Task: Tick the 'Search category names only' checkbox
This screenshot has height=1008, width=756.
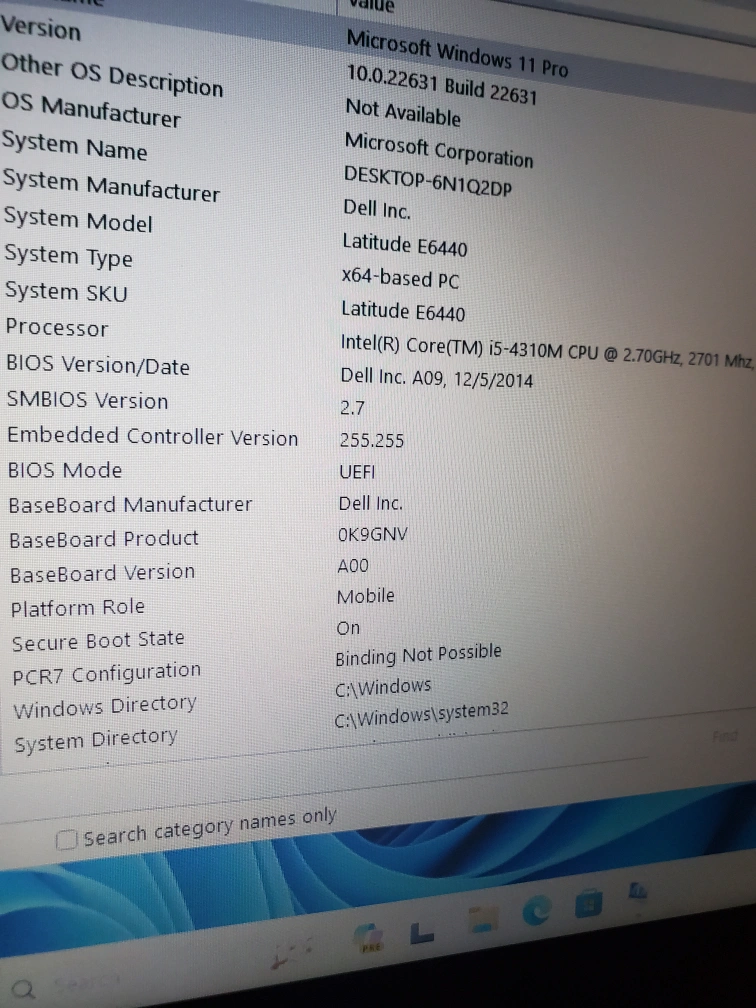Action: (x=67, y=840)
